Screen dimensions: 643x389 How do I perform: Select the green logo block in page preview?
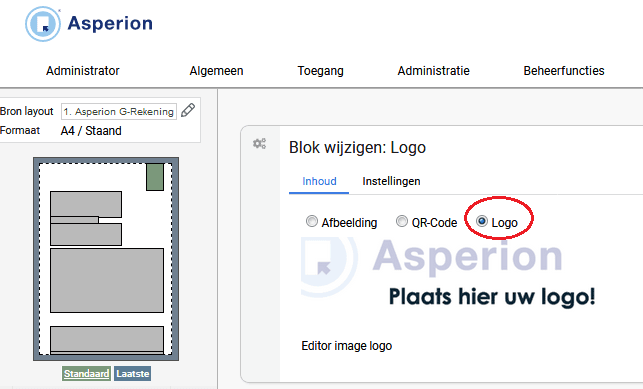[155, 177]
